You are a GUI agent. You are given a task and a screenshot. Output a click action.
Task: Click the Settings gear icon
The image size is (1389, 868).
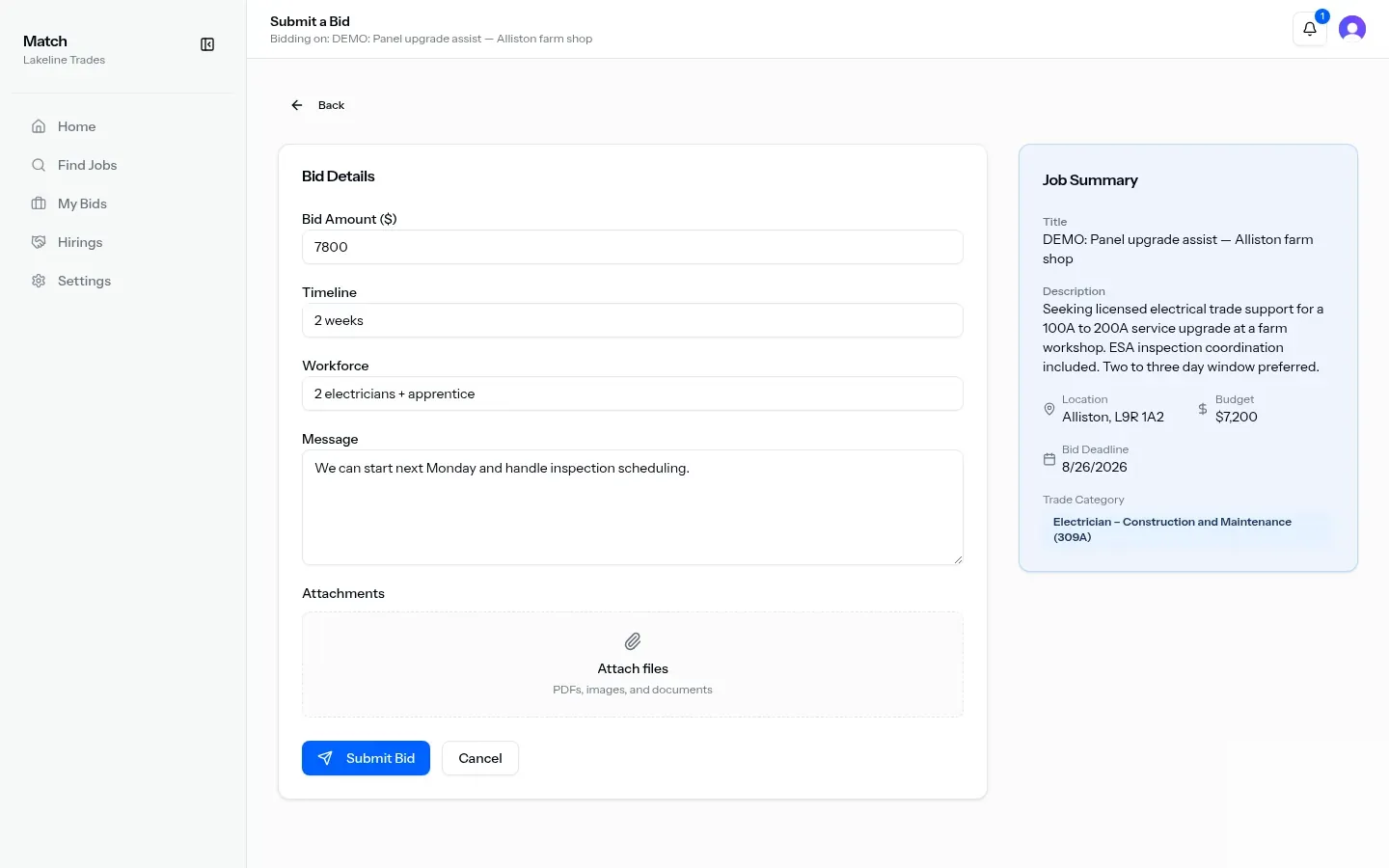(x=39, y=281)
